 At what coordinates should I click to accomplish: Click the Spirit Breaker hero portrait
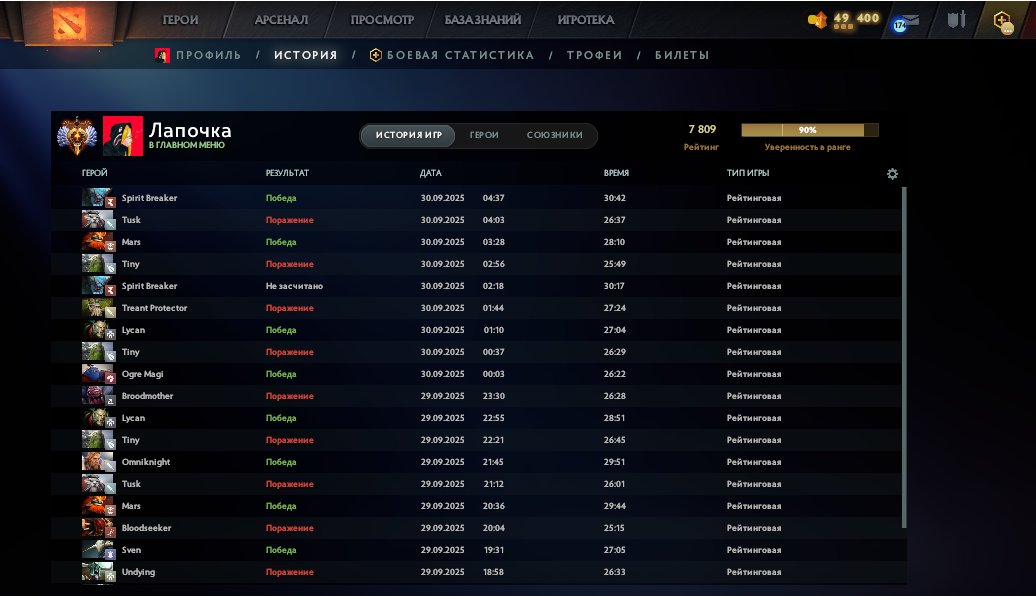(x=94, y=197)
